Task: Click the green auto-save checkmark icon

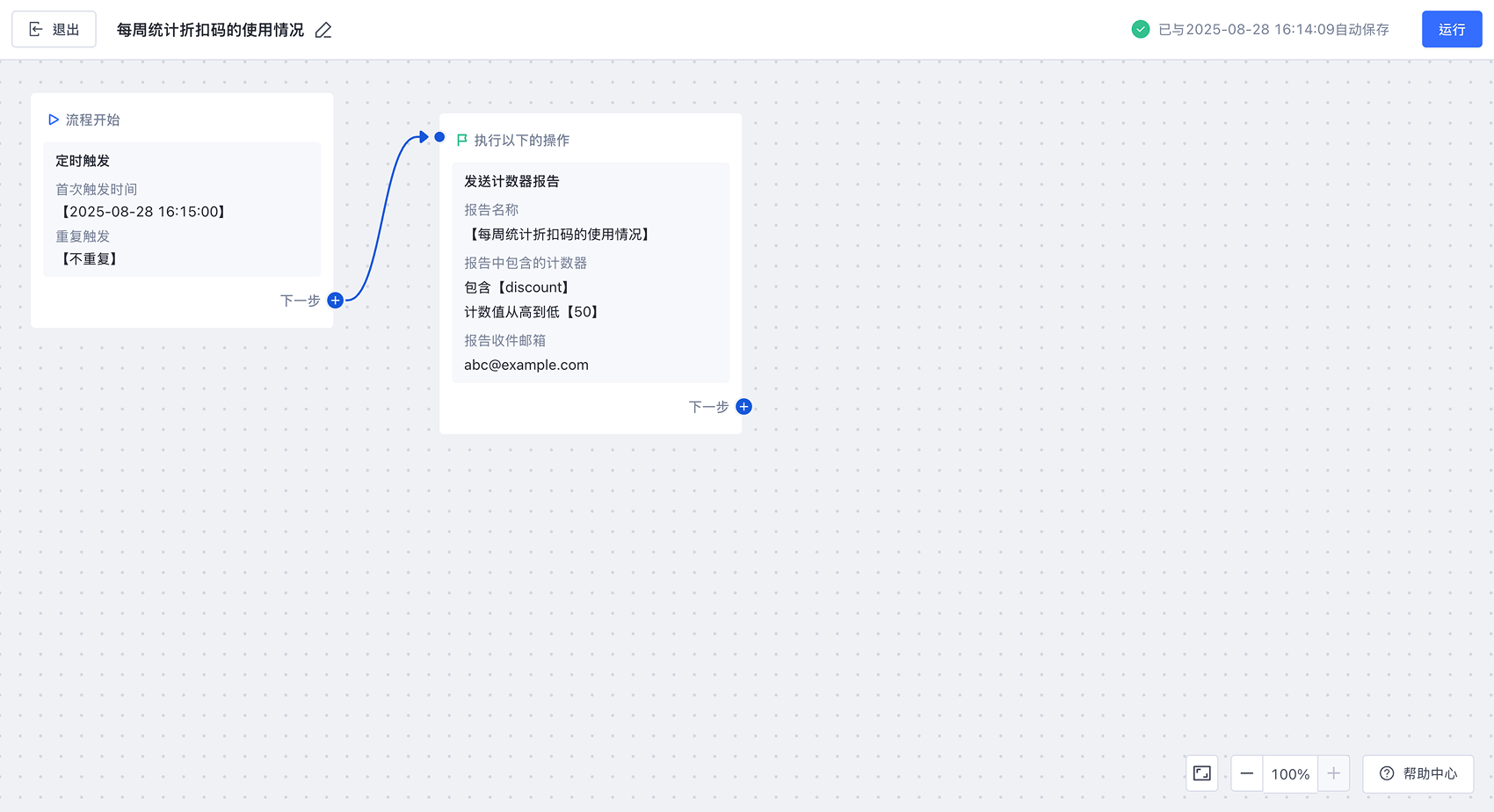Action: point(1140,30)
